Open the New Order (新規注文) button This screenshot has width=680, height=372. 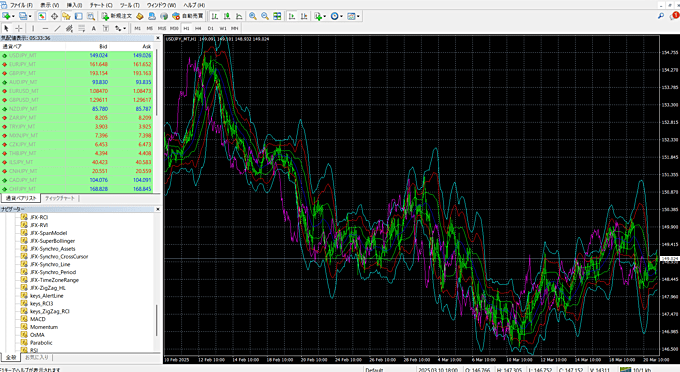(x=117, y=16)
